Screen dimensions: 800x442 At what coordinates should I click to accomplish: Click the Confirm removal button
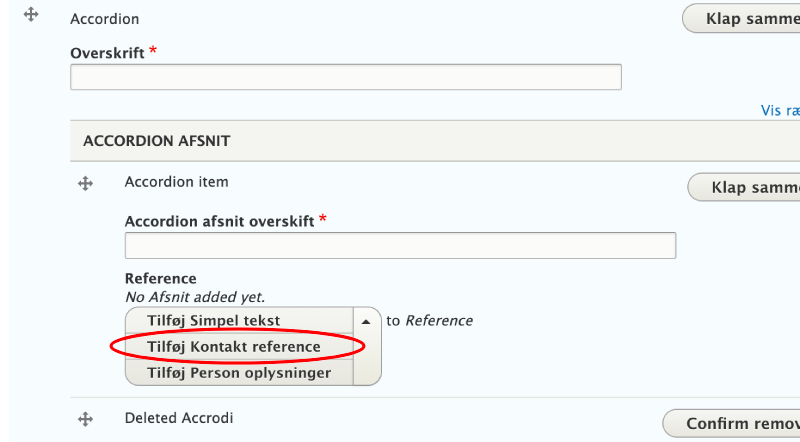733,424
